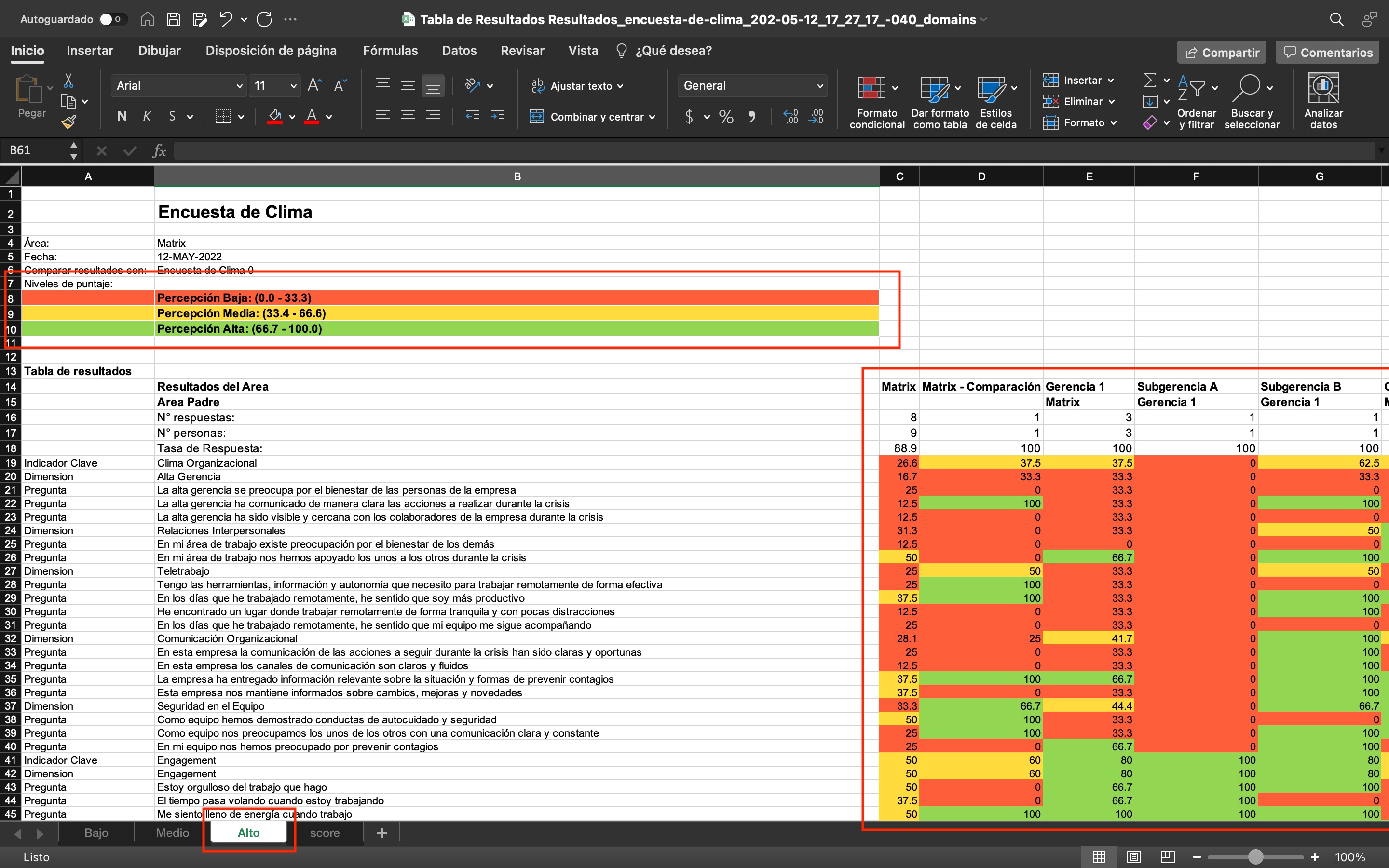This screenshot has height=868, width=1389.
Task: Align text to top
Action: click(x=383, y=85)
